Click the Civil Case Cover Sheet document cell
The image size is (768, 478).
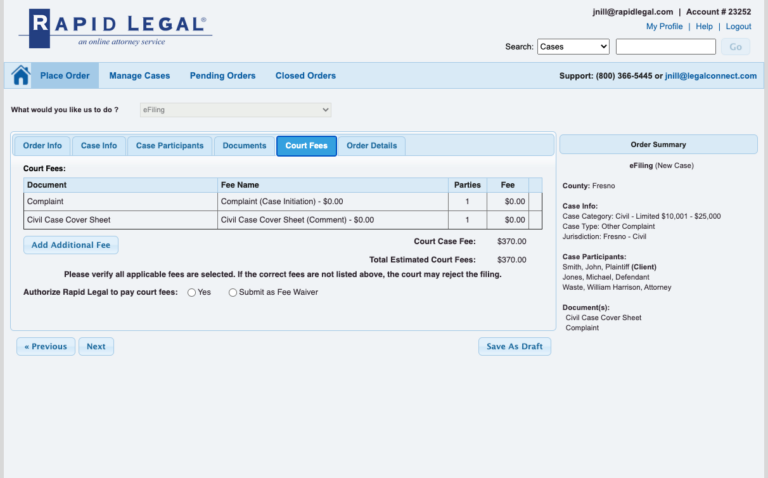coord(120,220)
